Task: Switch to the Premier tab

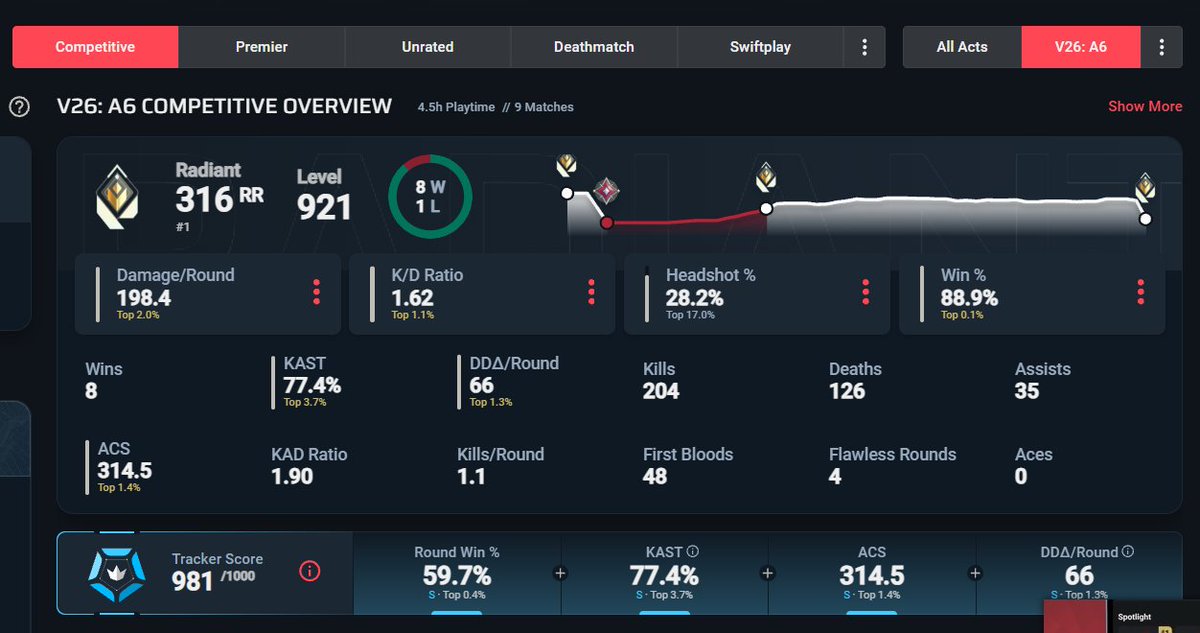Action: 262,47
